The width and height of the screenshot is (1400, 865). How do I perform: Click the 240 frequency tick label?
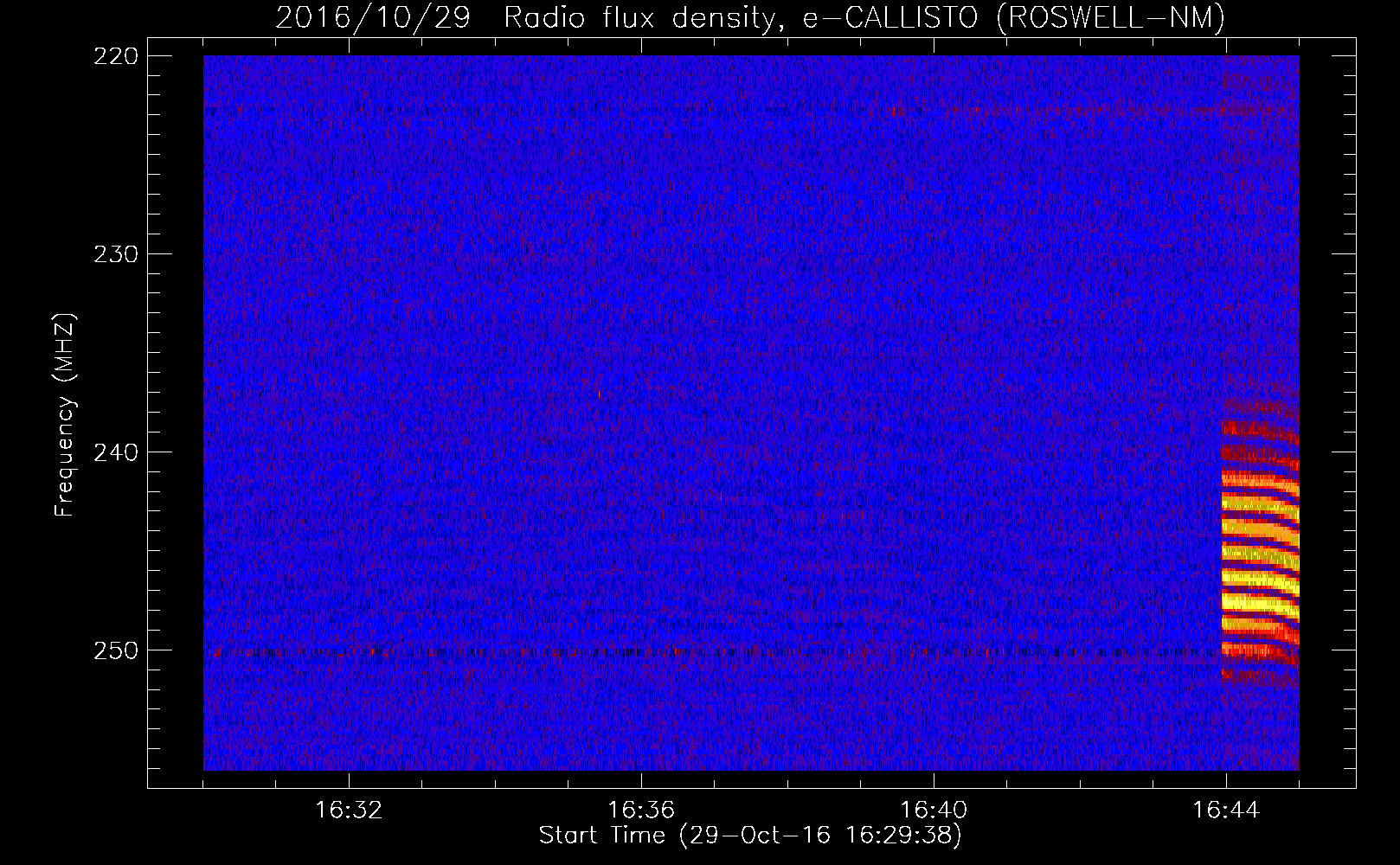115,452
